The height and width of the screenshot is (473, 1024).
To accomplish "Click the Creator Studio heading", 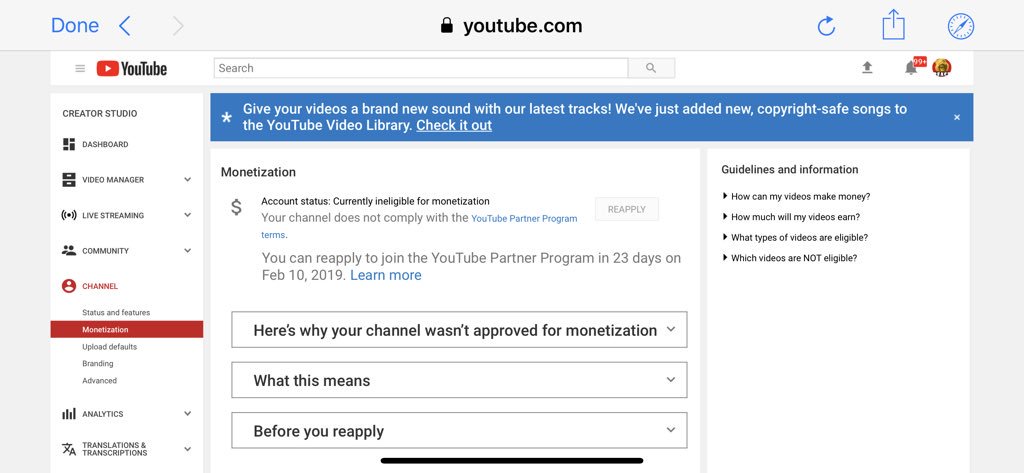I will click(100, 114).
